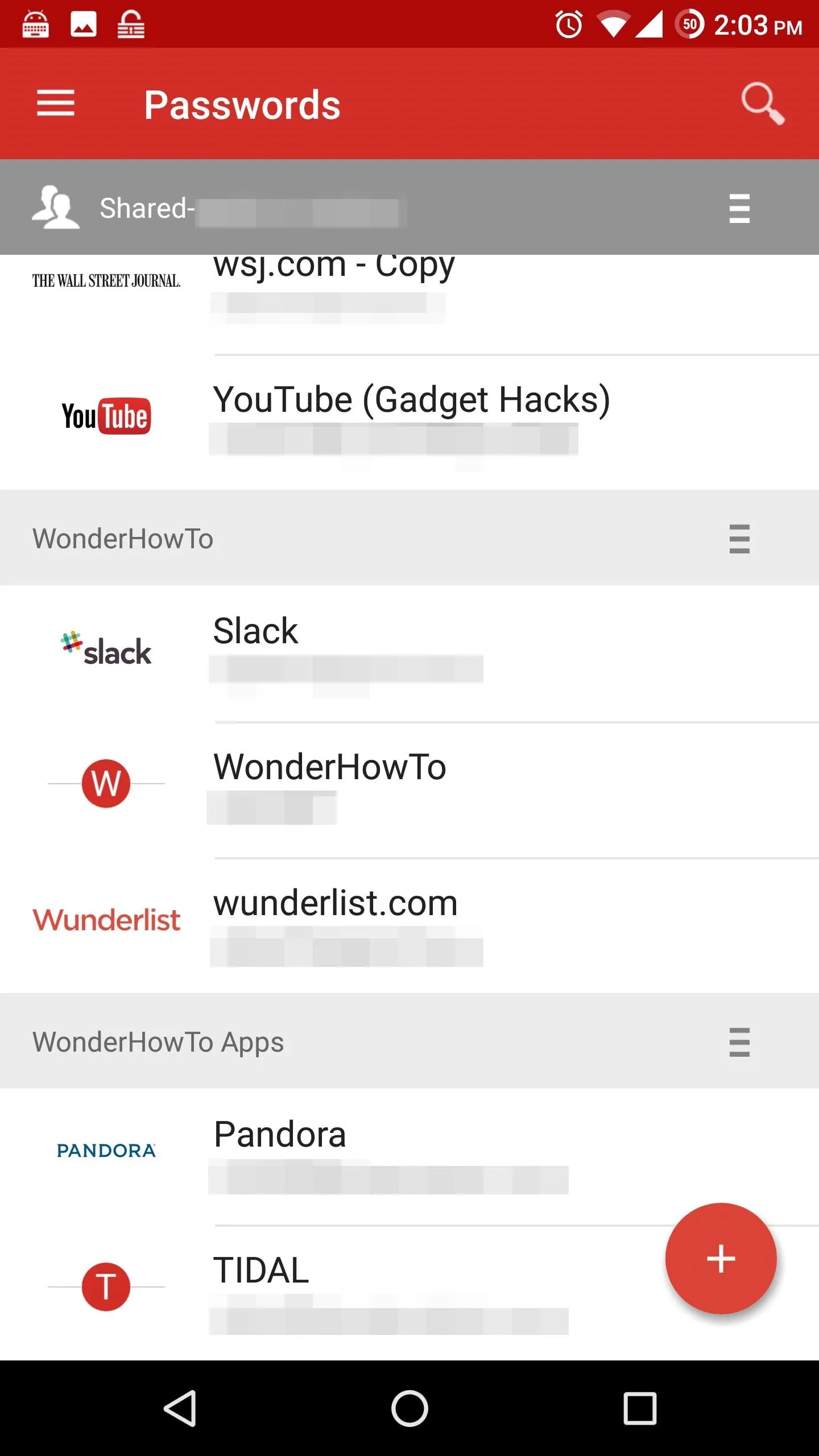The height and width of the screenshot is (1456, 819).
Task: Collapse the Shared folder header menu
Action: pos(739,208)
